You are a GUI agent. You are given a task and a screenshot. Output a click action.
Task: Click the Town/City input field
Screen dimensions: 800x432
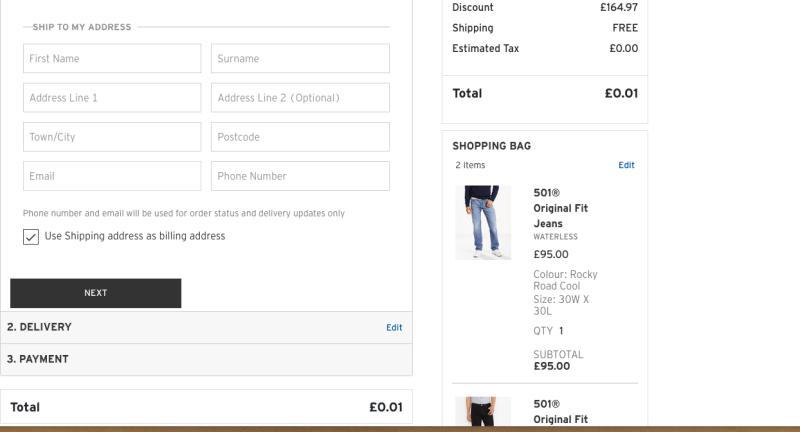coord(112,137)
